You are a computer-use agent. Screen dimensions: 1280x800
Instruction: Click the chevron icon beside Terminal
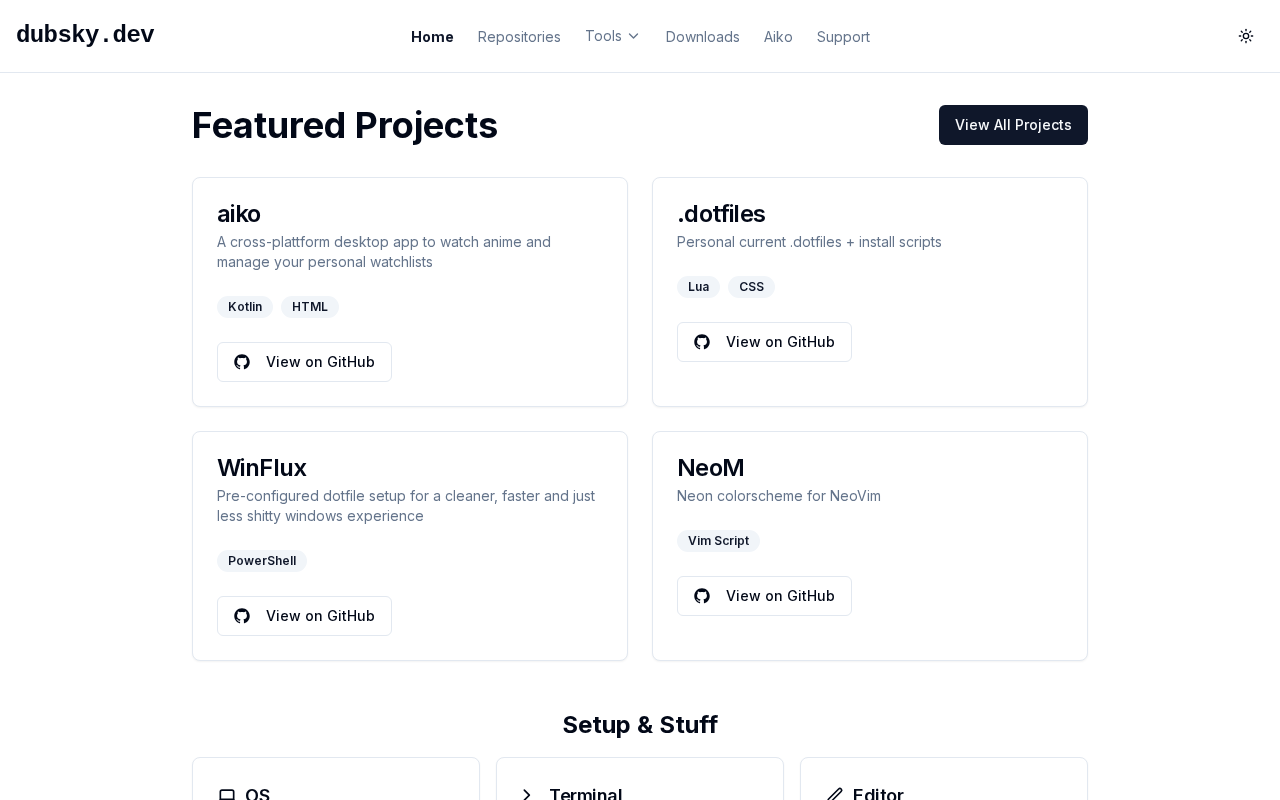[527, 795]
